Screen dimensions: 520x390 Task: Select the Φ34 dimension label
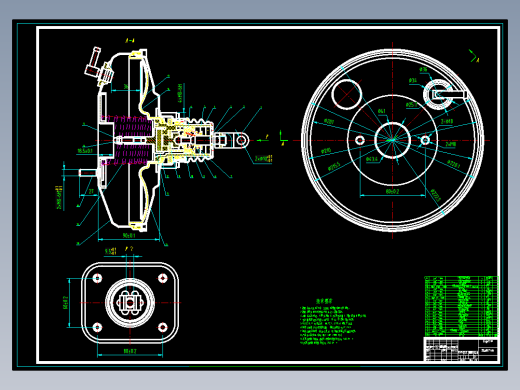pyautogui.click(x=413, y=80)
